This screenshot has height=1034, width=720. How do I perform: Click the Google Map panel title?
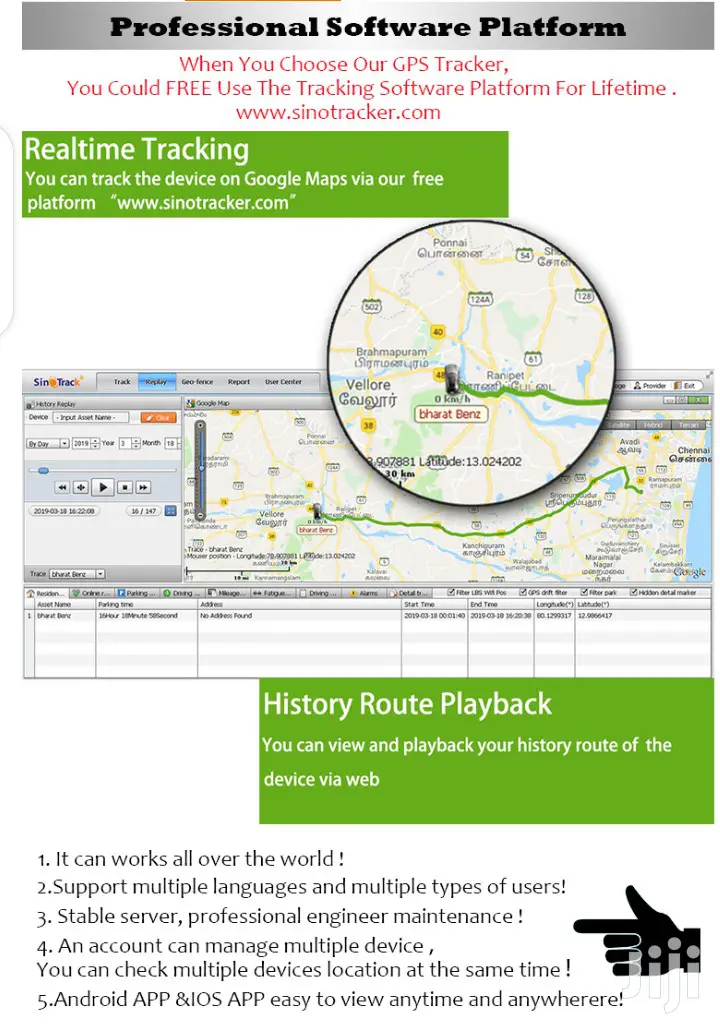pos(212,403)
